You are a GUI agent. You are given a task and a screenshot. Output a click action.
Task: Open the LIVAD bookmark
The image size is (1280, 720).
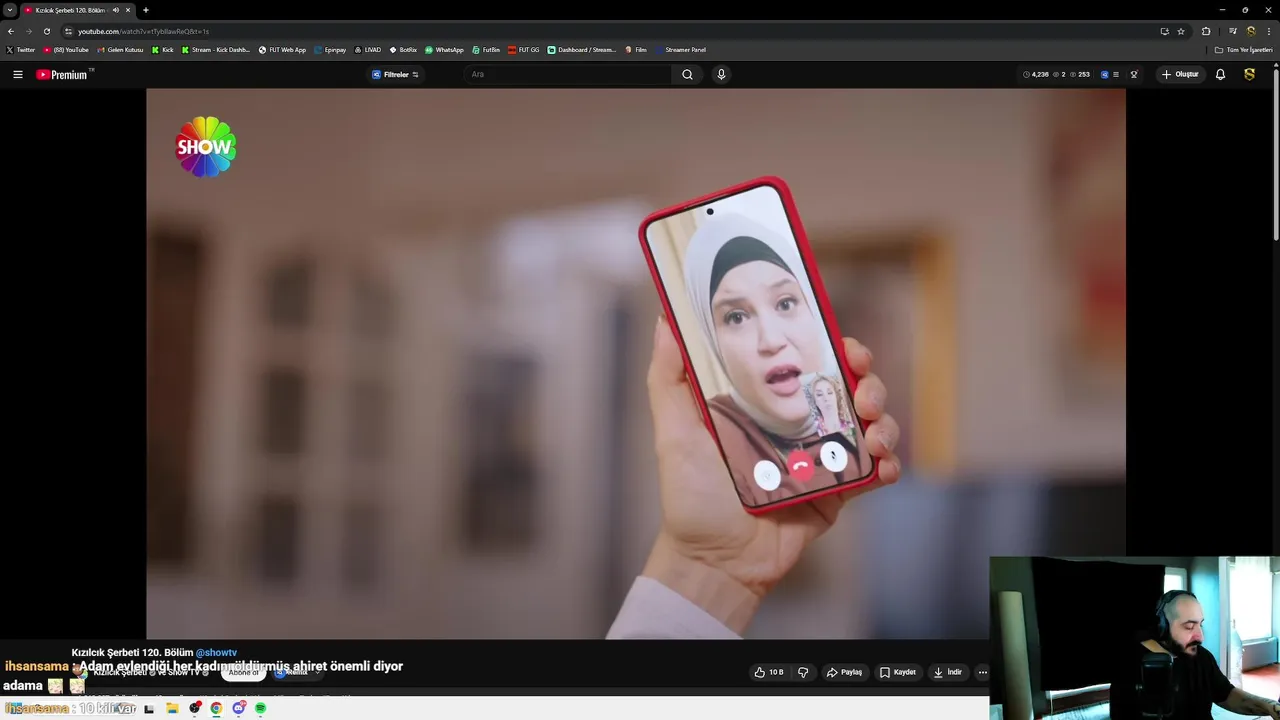pos(368,50)
